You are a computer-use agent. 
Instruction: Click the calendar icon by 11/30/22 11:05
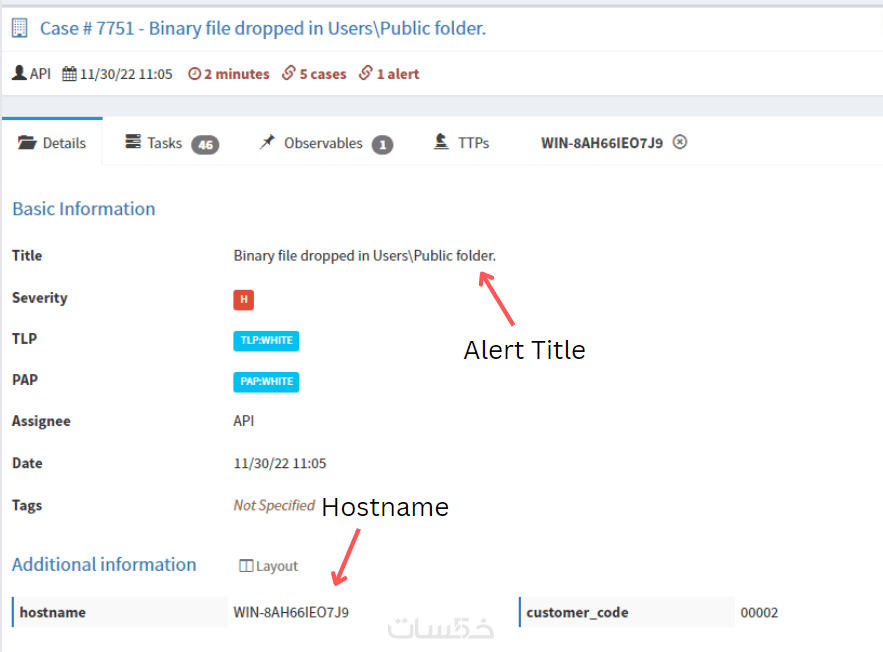point(69,74)
